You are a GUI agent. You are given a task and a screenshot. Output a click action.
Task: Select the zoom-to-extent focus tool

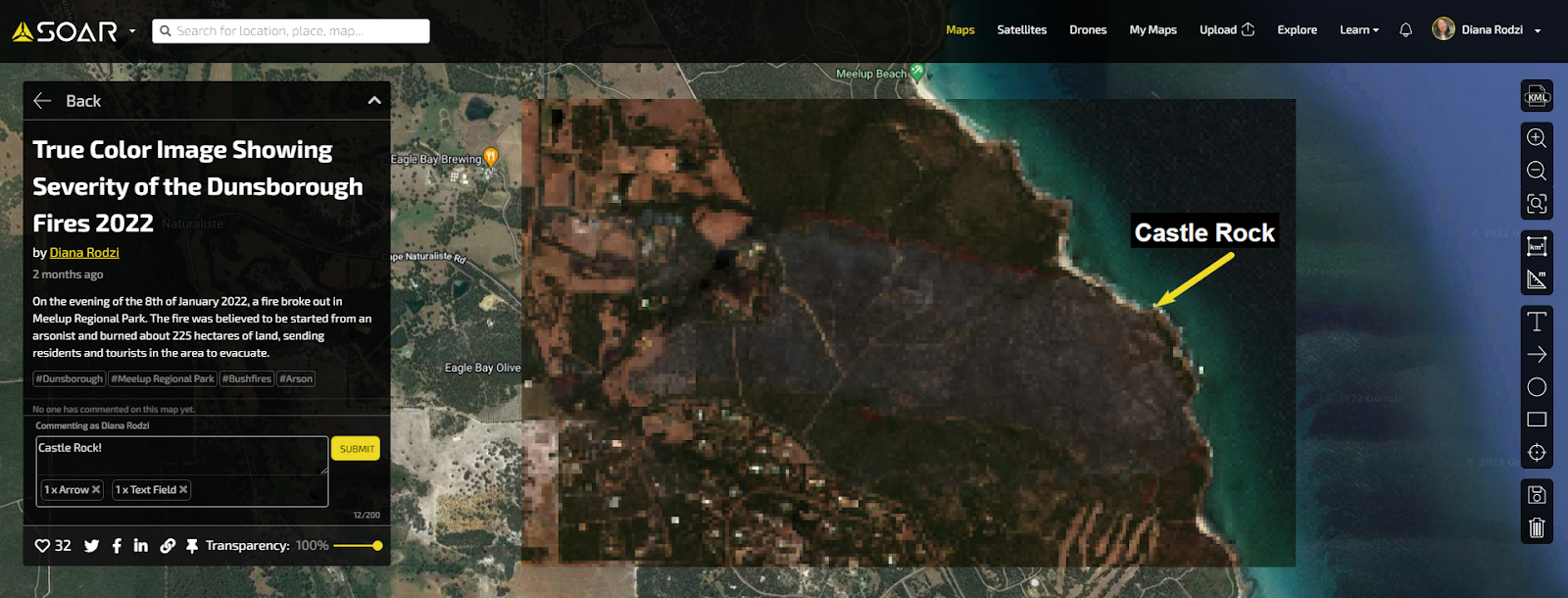click(1537, 203)
